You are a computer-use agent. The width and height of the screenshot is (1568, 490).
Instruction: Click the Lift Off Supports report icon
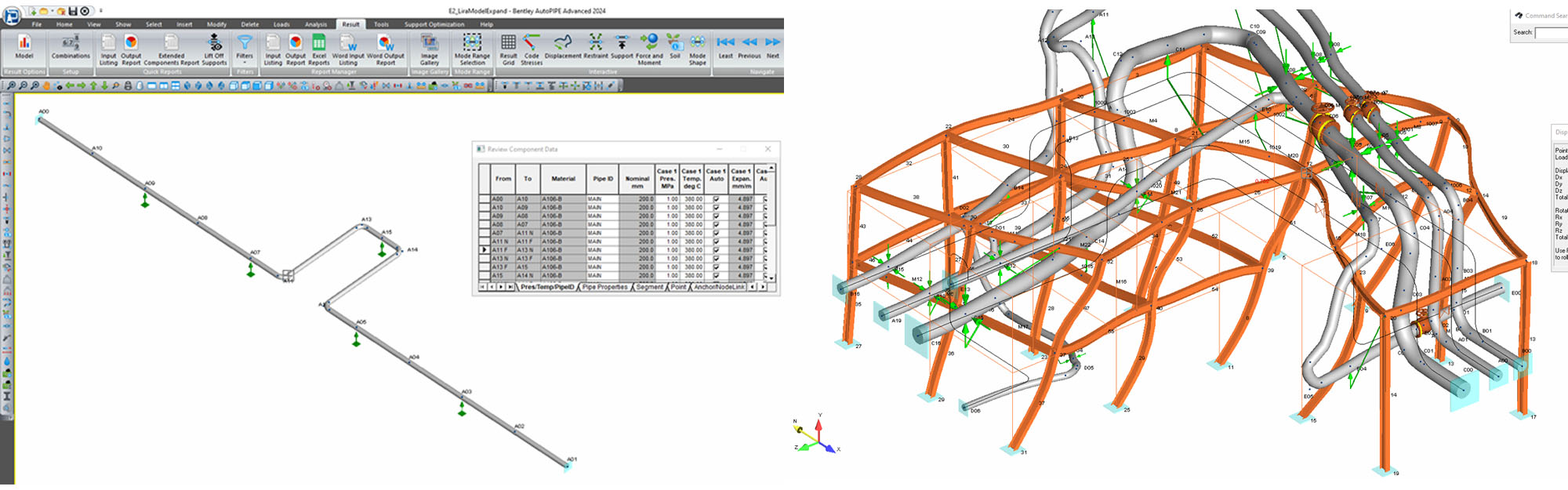pyautogui.click(x=214, y=45)
